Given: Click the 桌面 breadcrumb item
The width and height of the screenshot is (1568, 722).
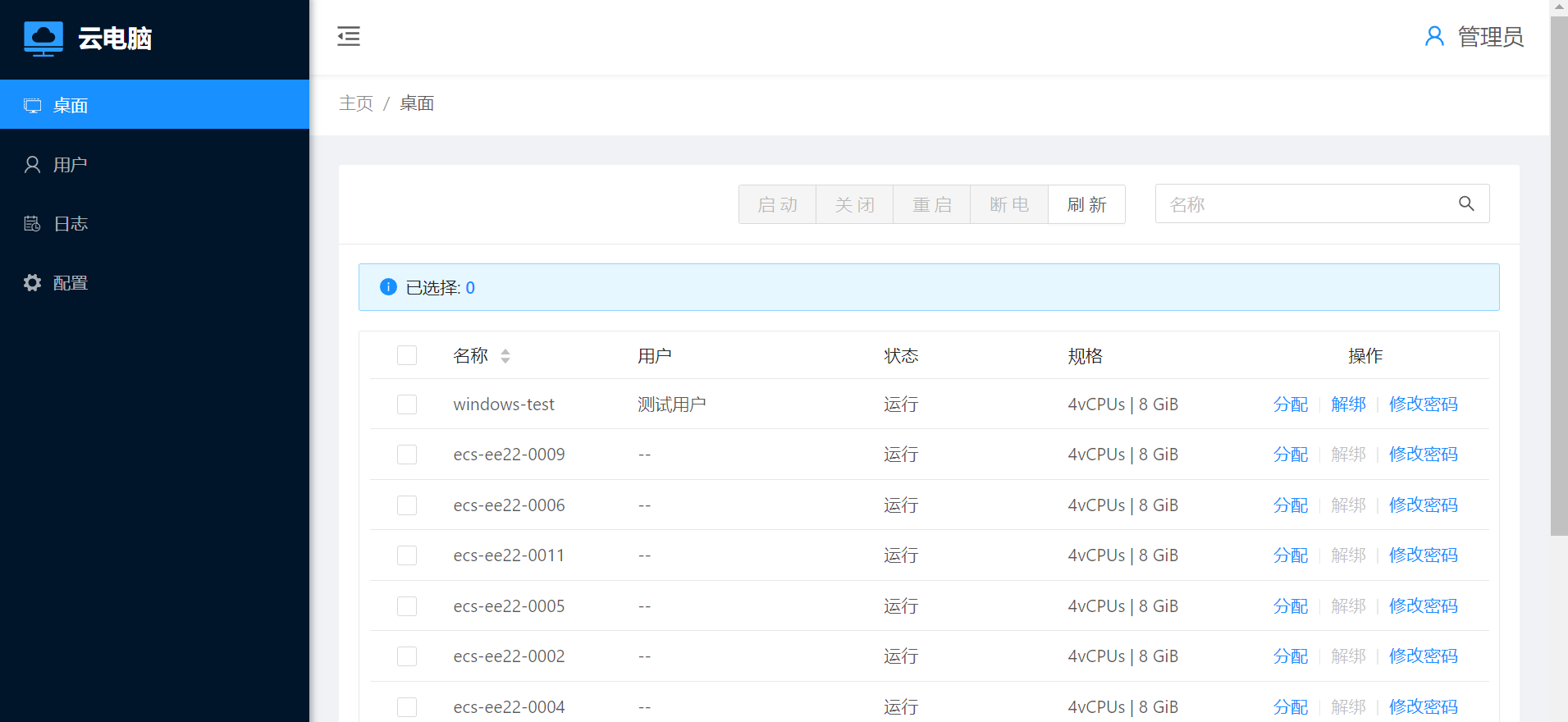Looking at the screenshot, I should point(417,103).
